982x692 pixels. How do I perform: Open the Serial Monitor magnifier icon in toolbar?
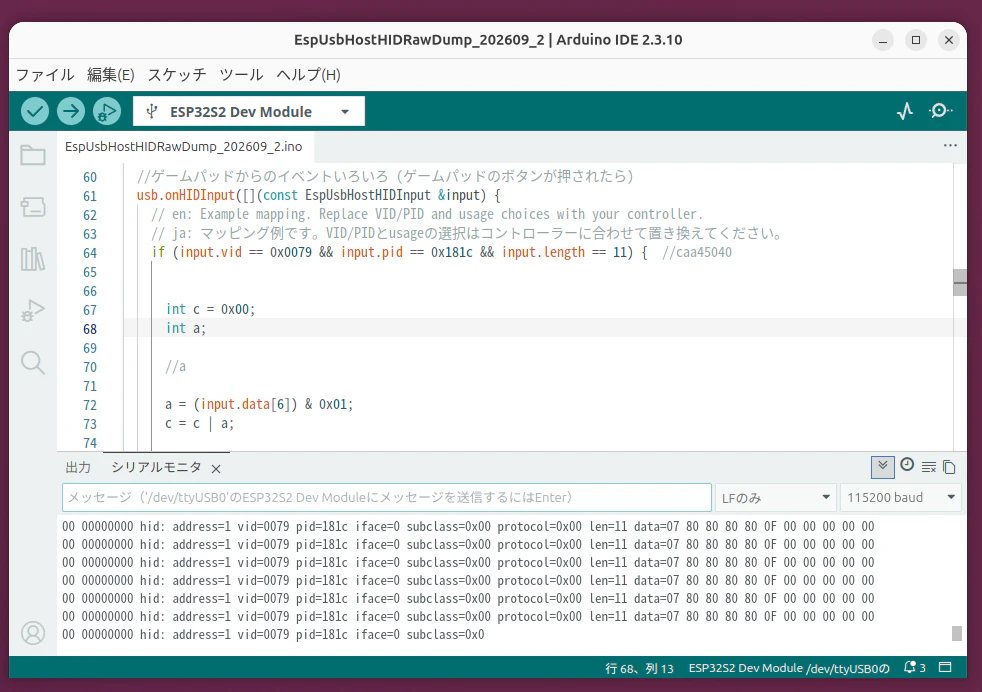(940, 111)
